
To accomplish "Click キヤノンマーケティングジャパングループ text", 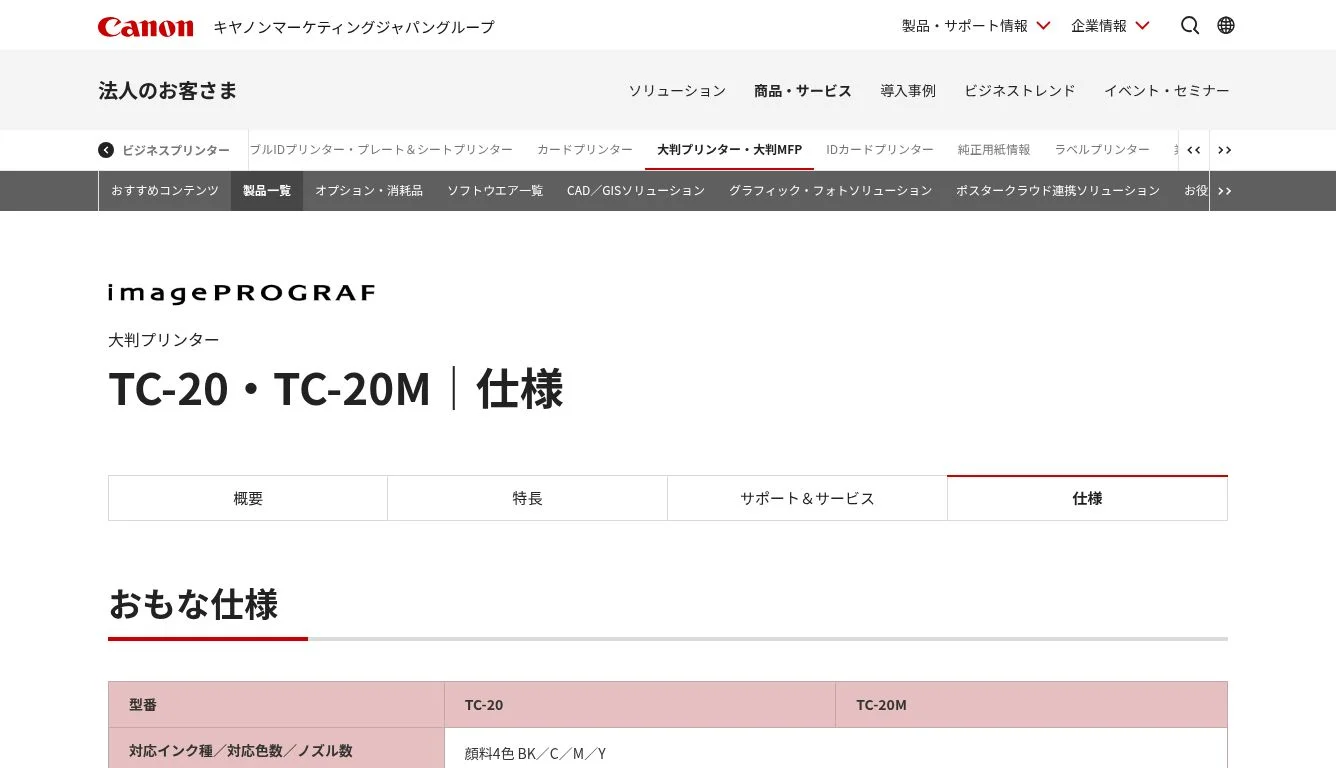I will point(354,27).
